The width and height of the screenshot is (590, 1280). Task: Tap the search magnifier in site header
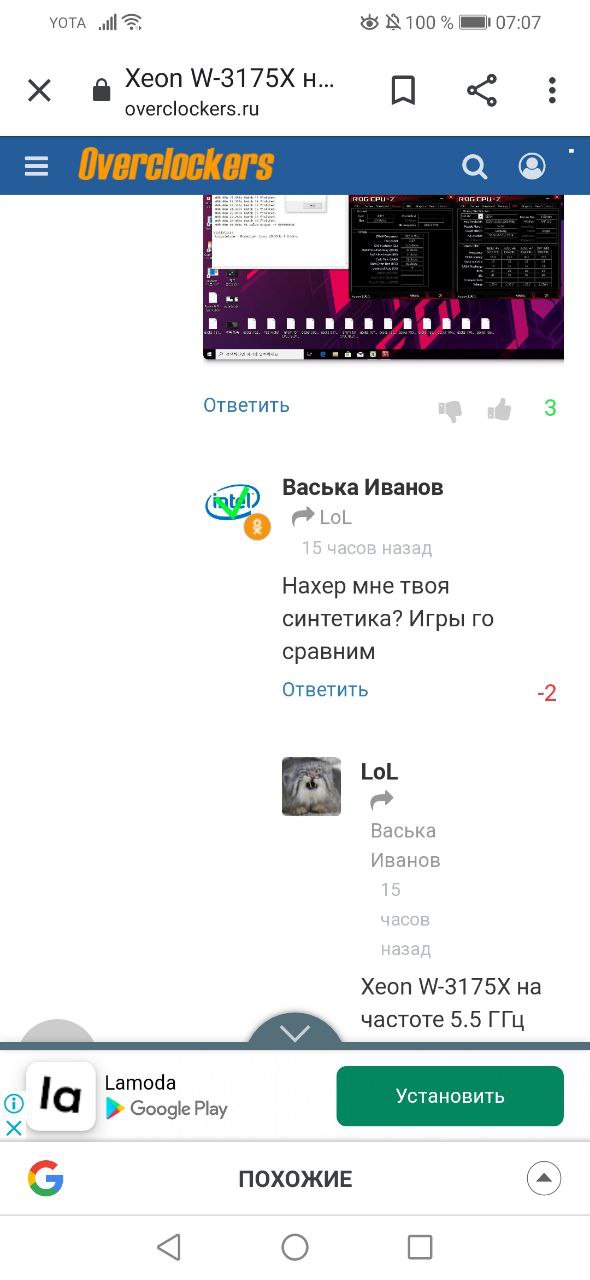tap(474, 166)
